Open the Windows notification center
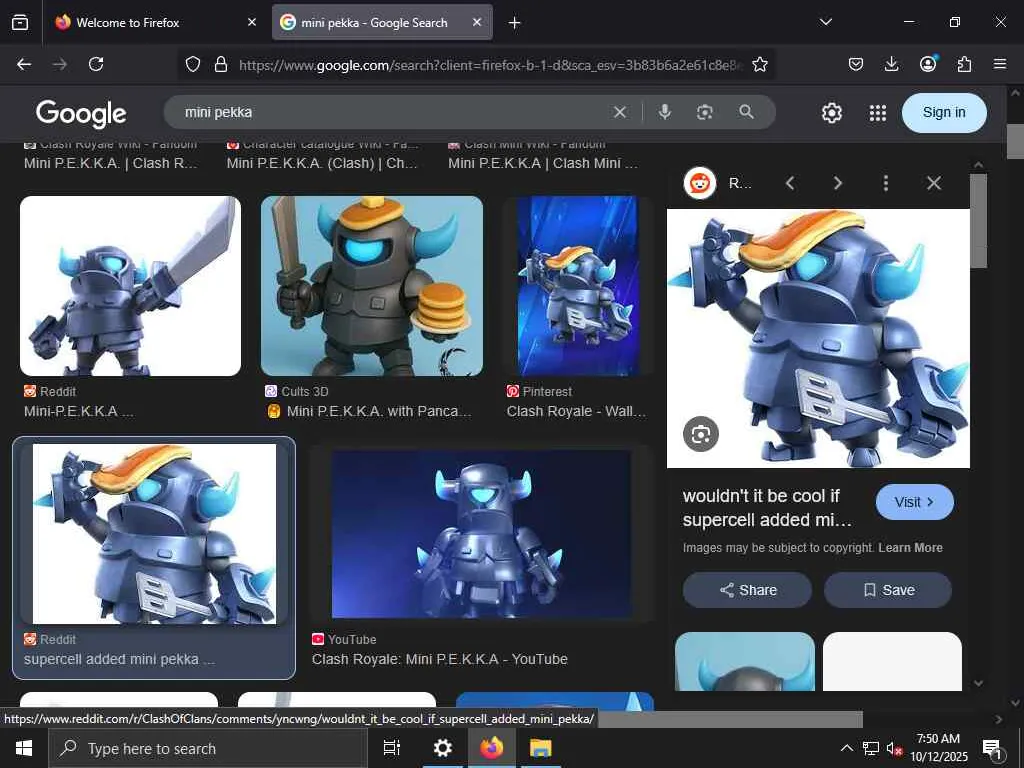 click(x=992, y=749)
